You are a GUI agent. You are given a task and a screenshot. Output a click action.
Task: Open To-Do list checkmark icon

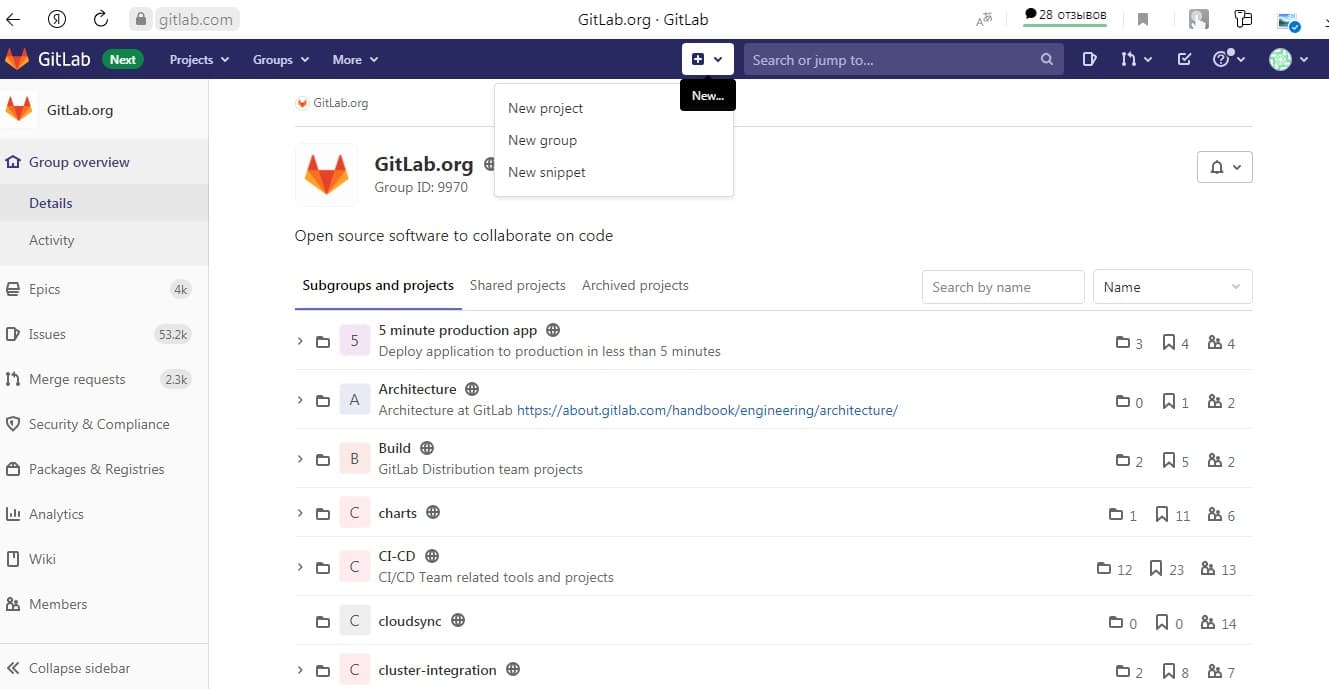[x=1184, y=60]
